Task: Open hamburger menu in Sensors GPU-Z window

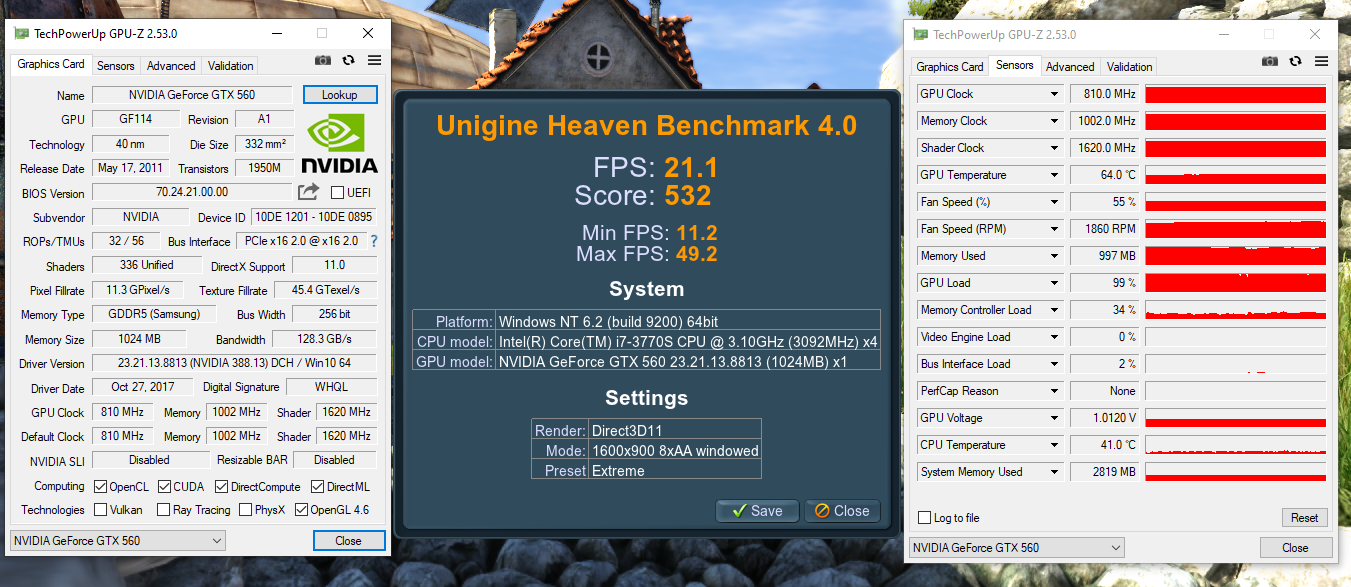Action: coord(1321,61)
